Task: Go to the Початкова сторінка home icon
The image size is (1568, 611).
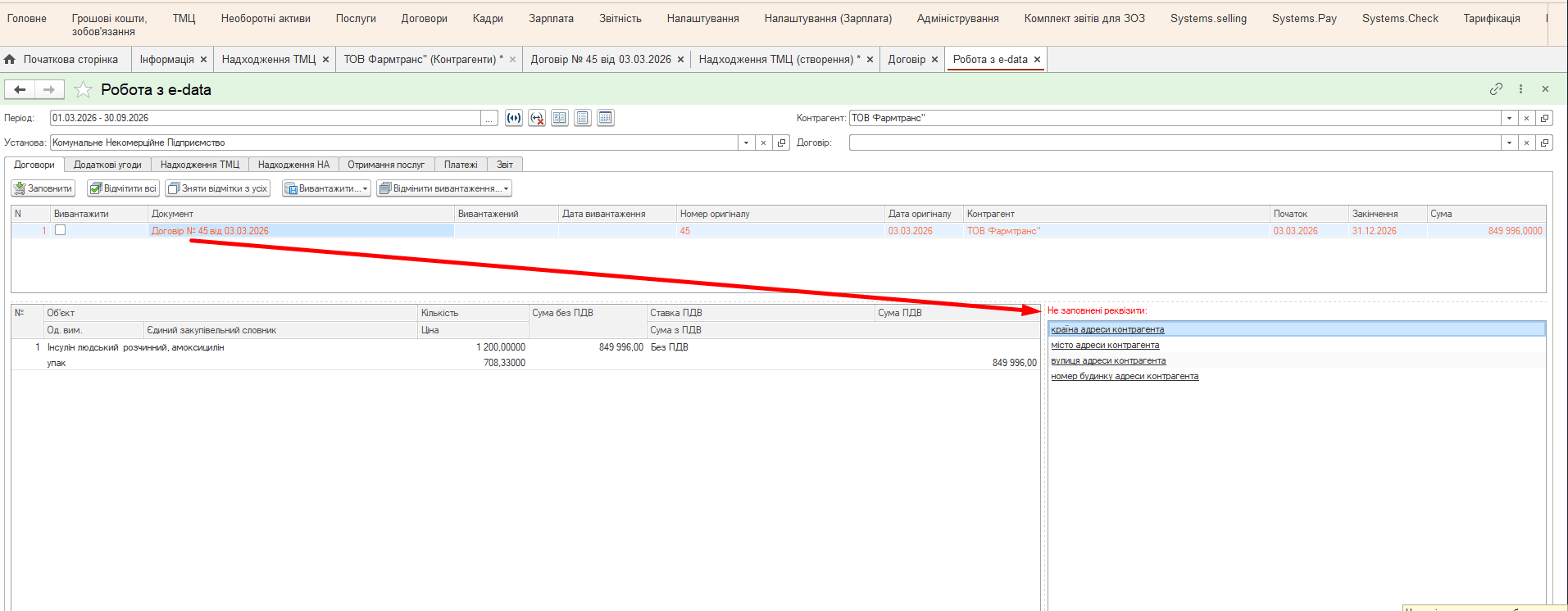Action: [x=10, y=59]
